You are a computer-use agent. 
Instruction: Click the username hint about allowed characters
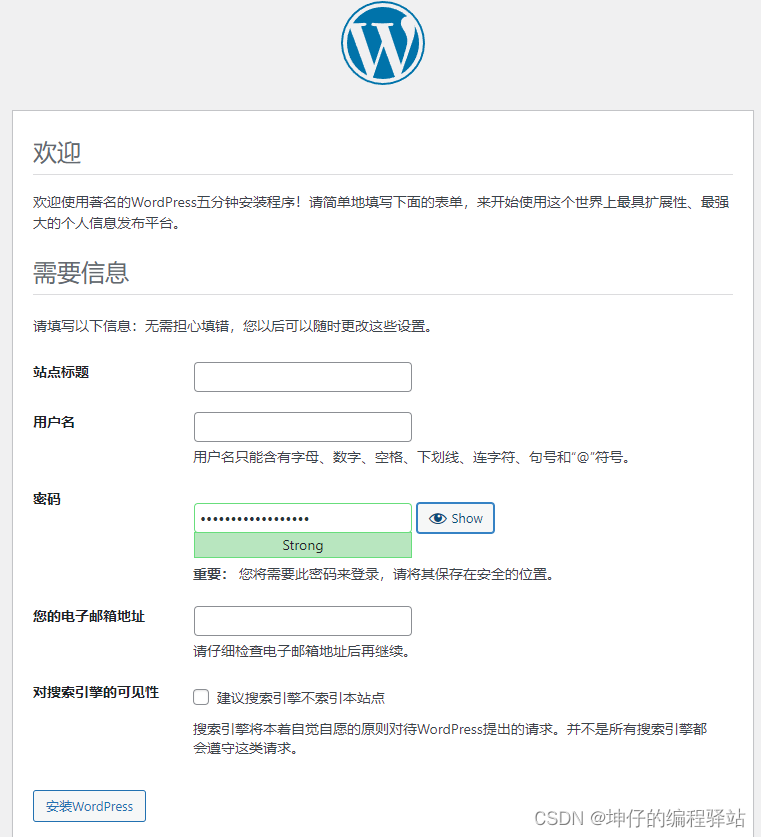412,457
